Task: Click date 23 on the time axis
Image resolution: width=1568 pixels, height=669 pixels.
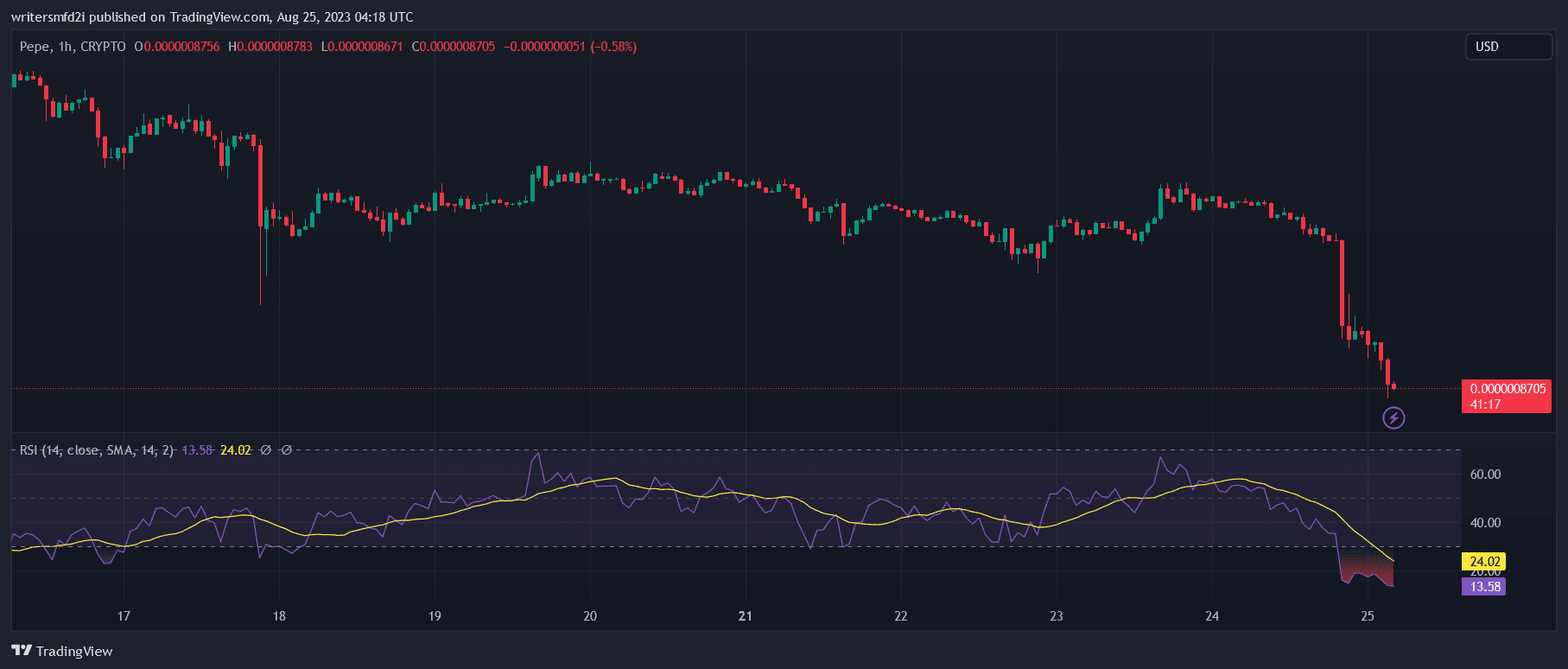Action: point(1057,616)
